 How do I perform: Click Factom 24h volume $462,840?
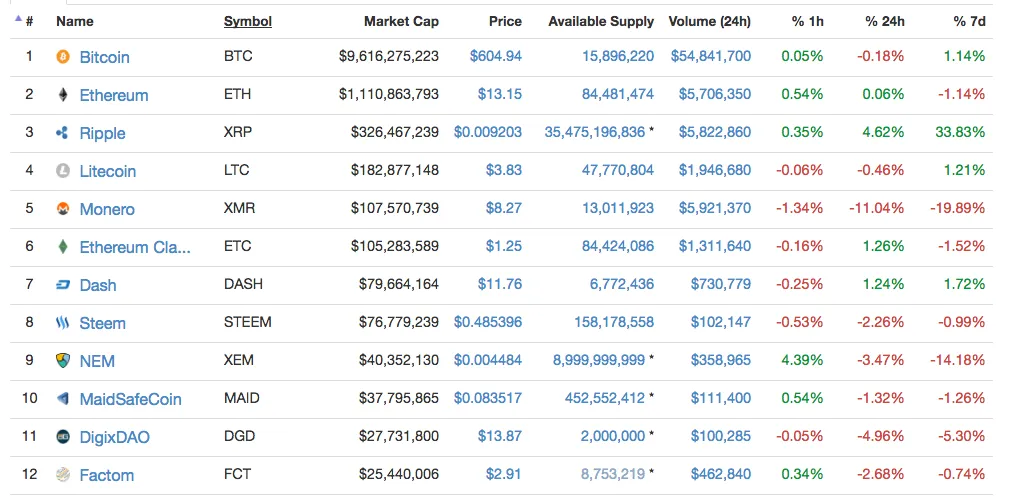click(x=721, y=474)
